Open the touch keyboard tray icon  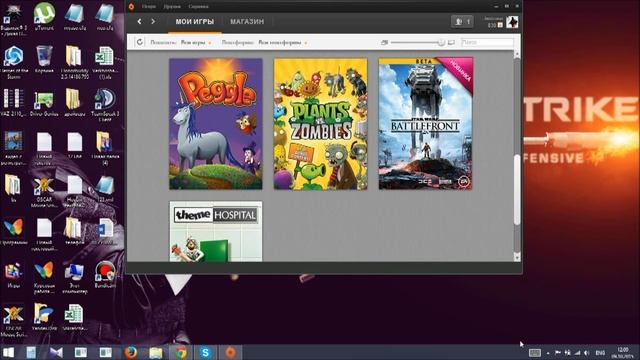point(535,353)
